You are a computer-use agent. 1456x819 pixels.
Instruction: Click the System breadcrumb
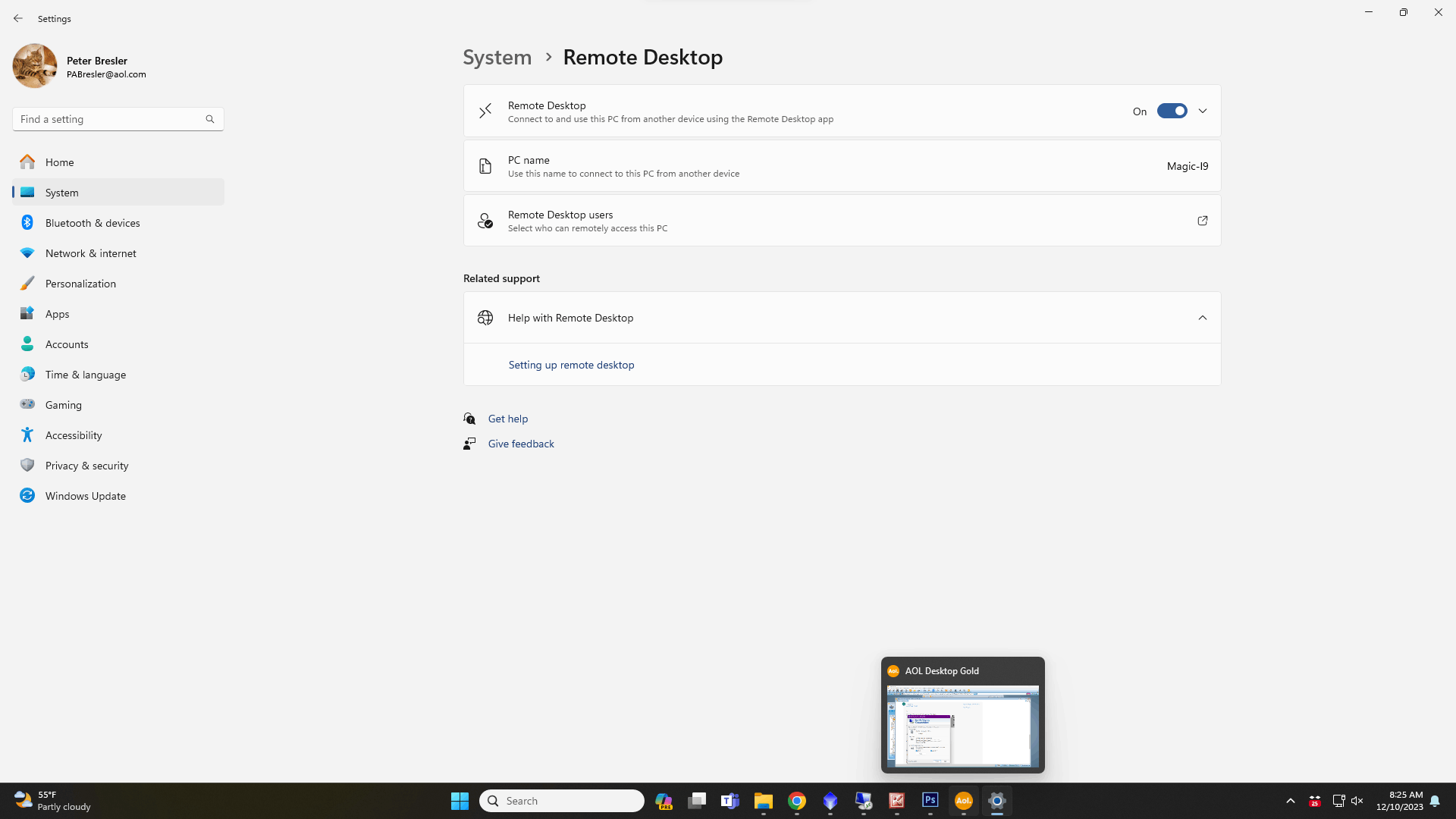coord(497,57)
